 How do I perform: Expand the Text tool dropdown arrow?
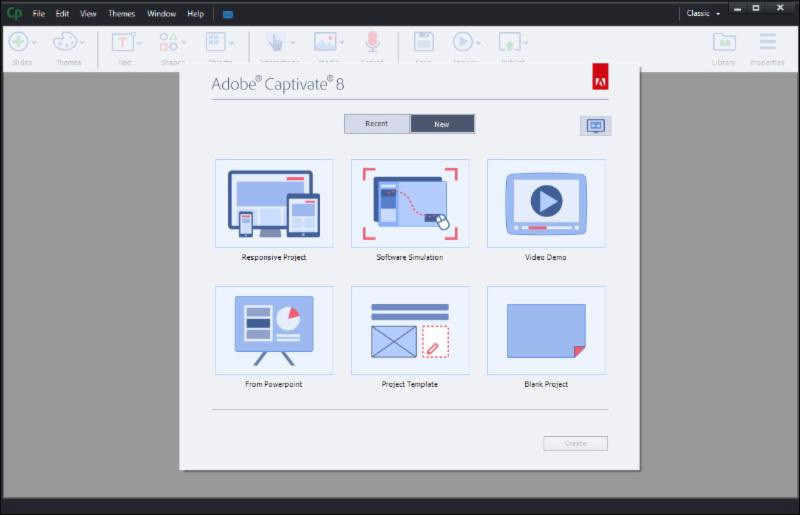point(139,43)
